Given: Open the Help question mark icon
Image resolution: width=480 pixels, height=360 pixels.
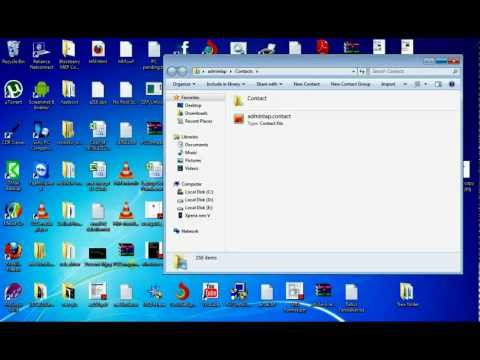Looking at the screenshot, I should (x=452, y=84).
